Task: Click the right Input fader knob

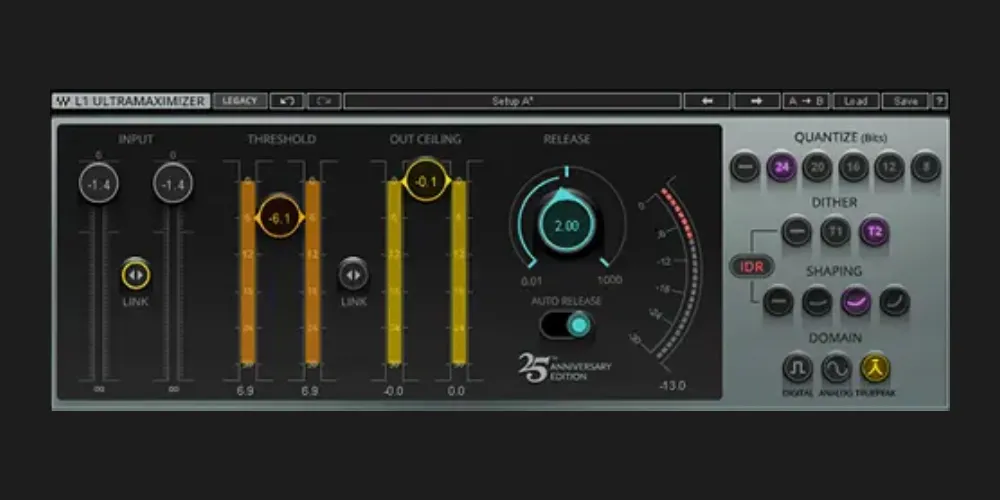Action: 173,184
